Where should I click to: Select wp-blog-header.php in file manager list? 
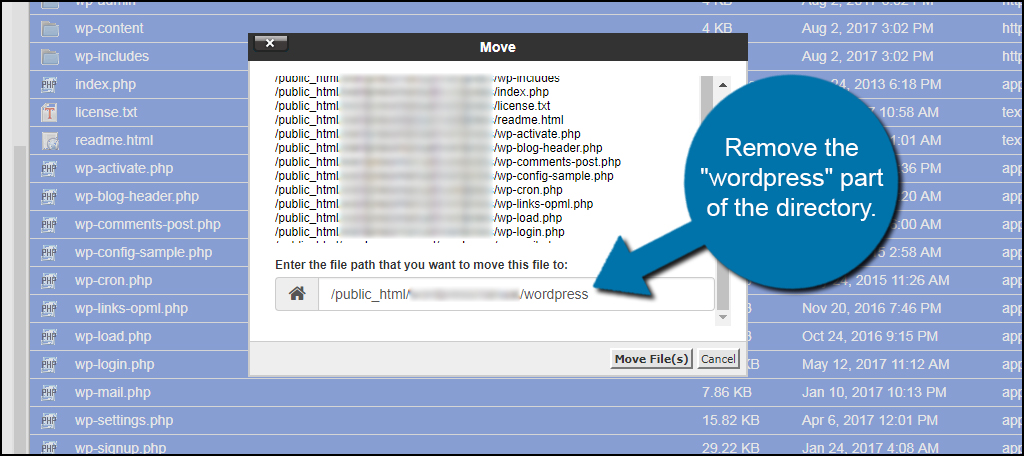pos(136,197)
